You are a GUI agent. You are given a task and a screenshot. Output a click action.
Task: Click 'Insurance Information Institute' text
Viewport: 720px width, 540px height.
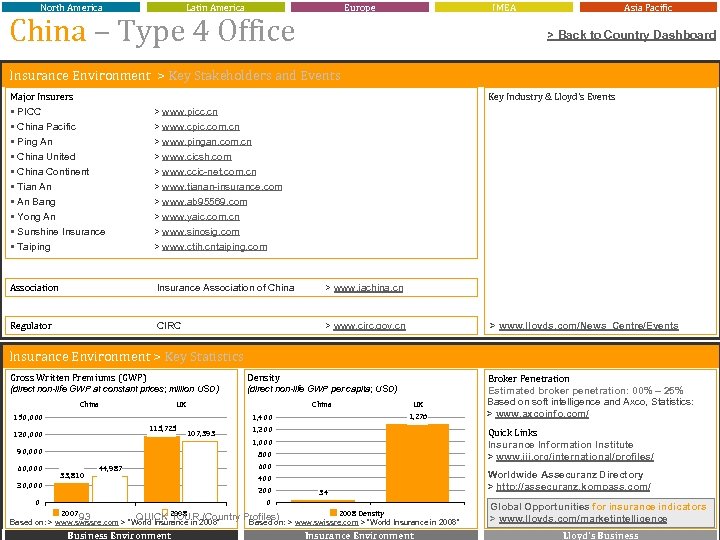click(x=561, y=445)
